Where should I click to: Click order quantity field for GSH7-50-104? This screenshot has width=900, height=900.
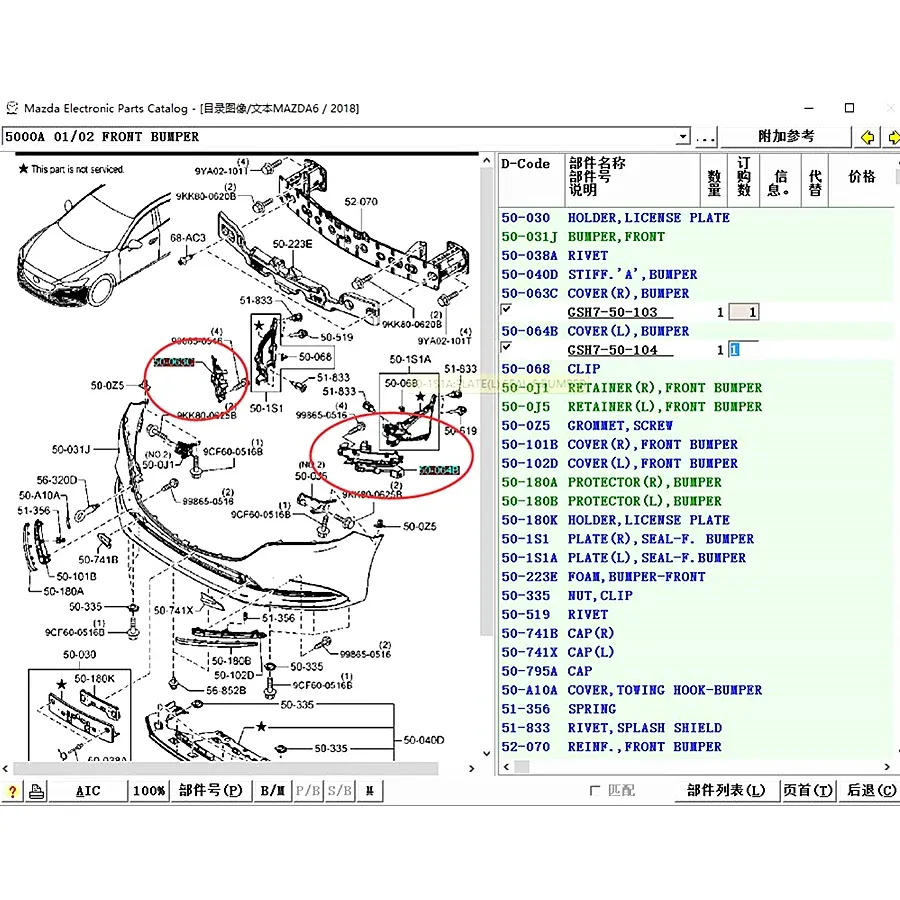click(x=746, y=350)
